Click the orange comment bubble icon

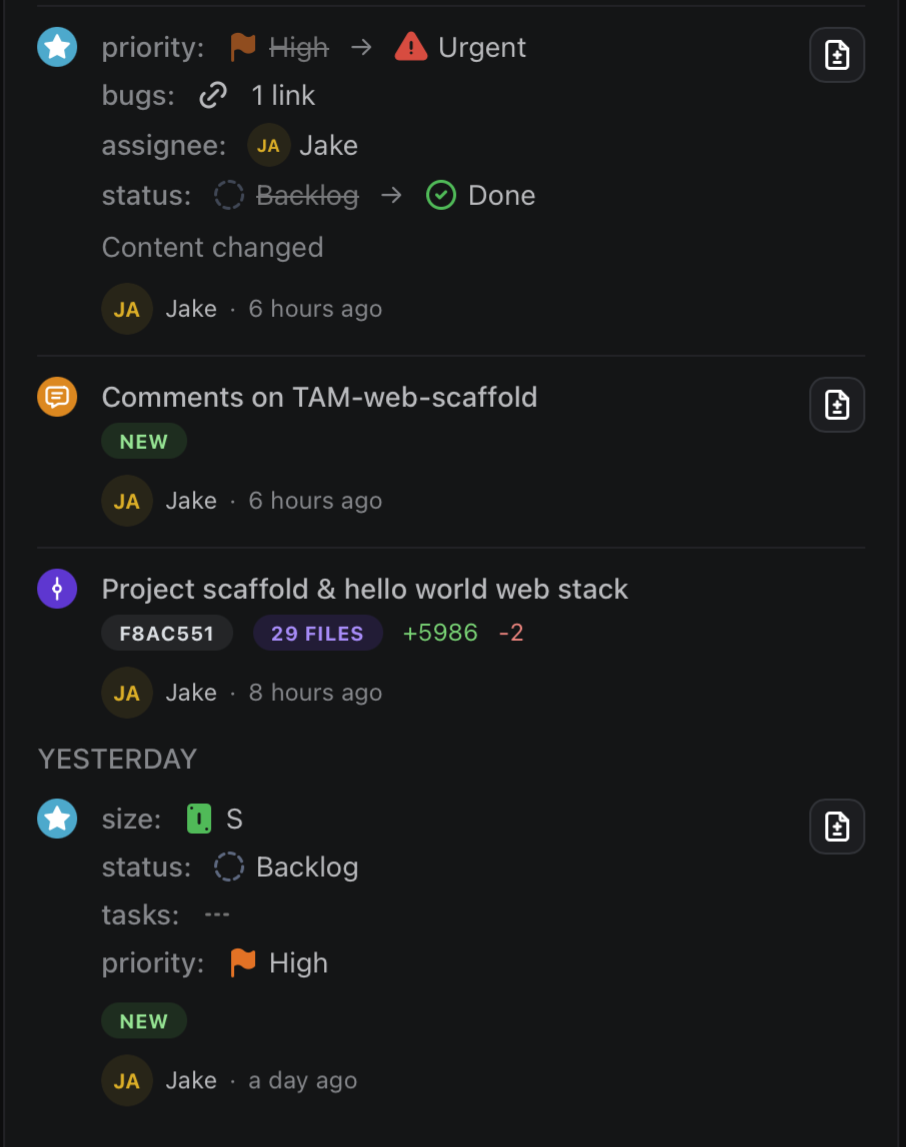[x=57, y=397]
